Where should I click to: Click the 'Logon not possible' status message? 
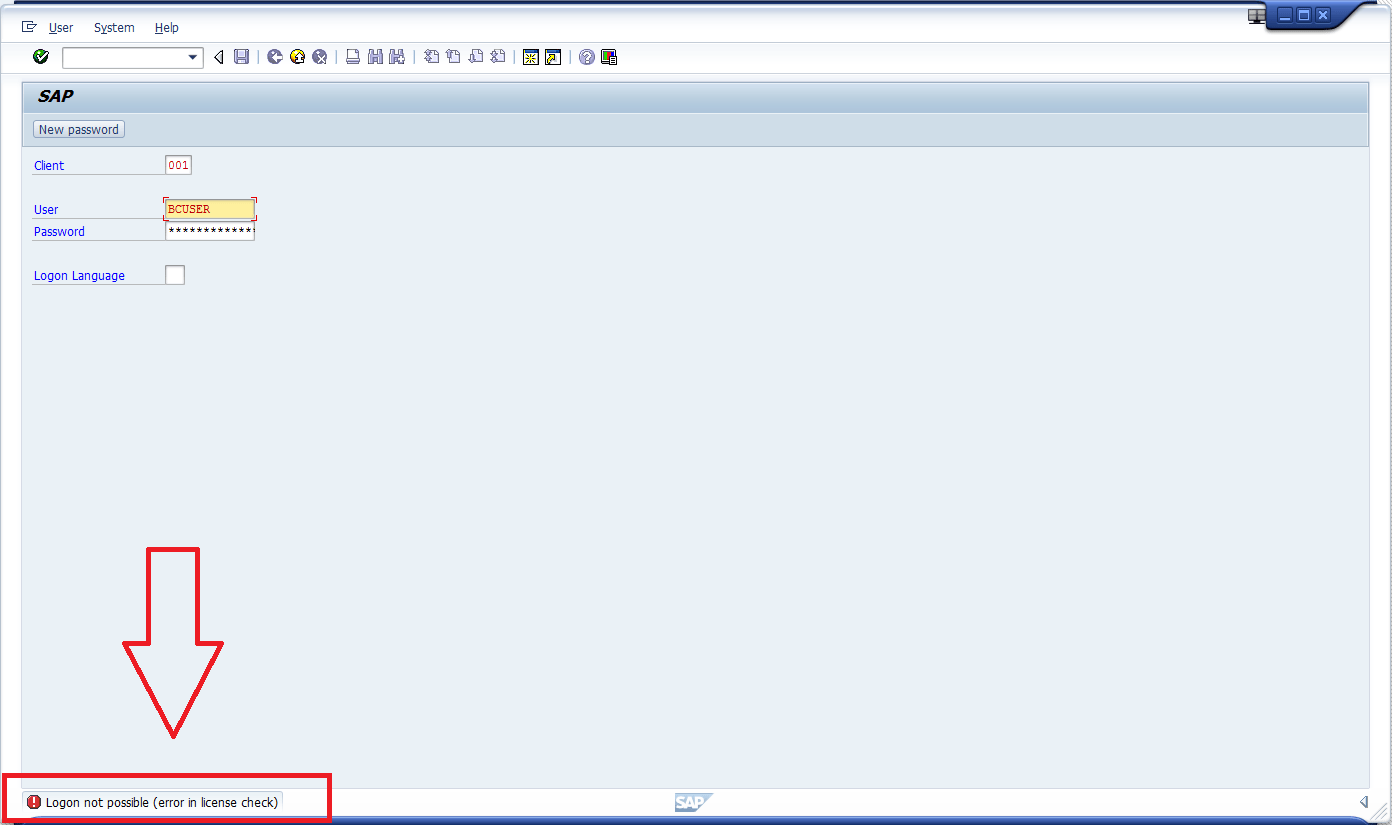162,802
